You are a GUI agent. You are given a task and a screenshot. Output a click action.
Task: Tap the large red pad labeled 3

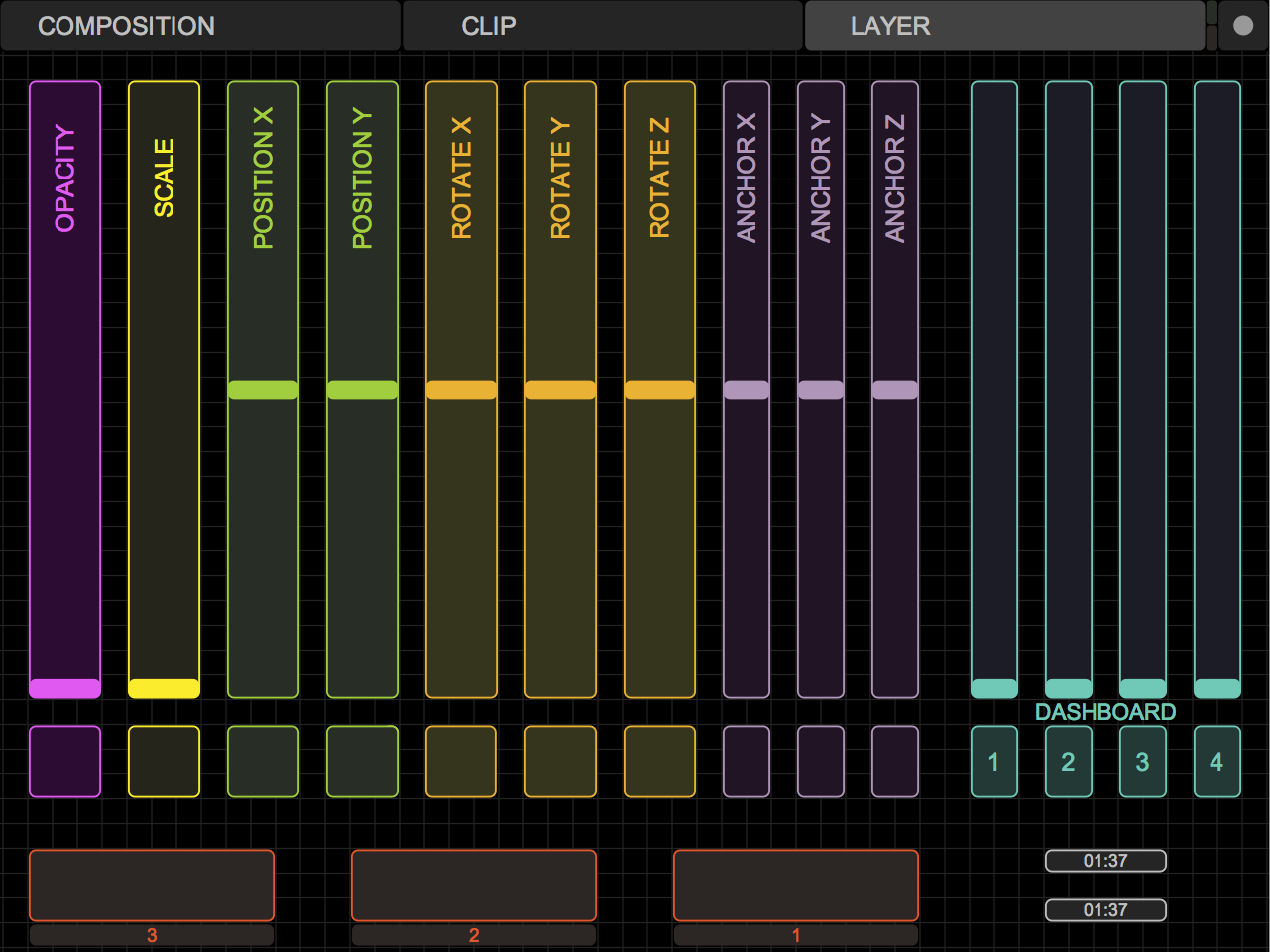152,886
